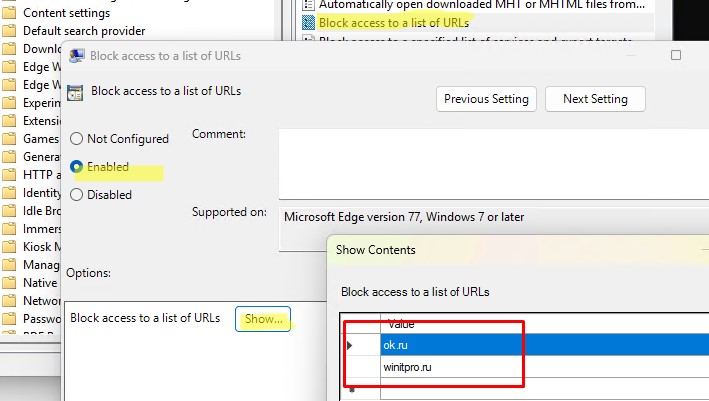Click the Previous Setting button
The width and height of the screenshot is (709, 401).
point(486,99)
